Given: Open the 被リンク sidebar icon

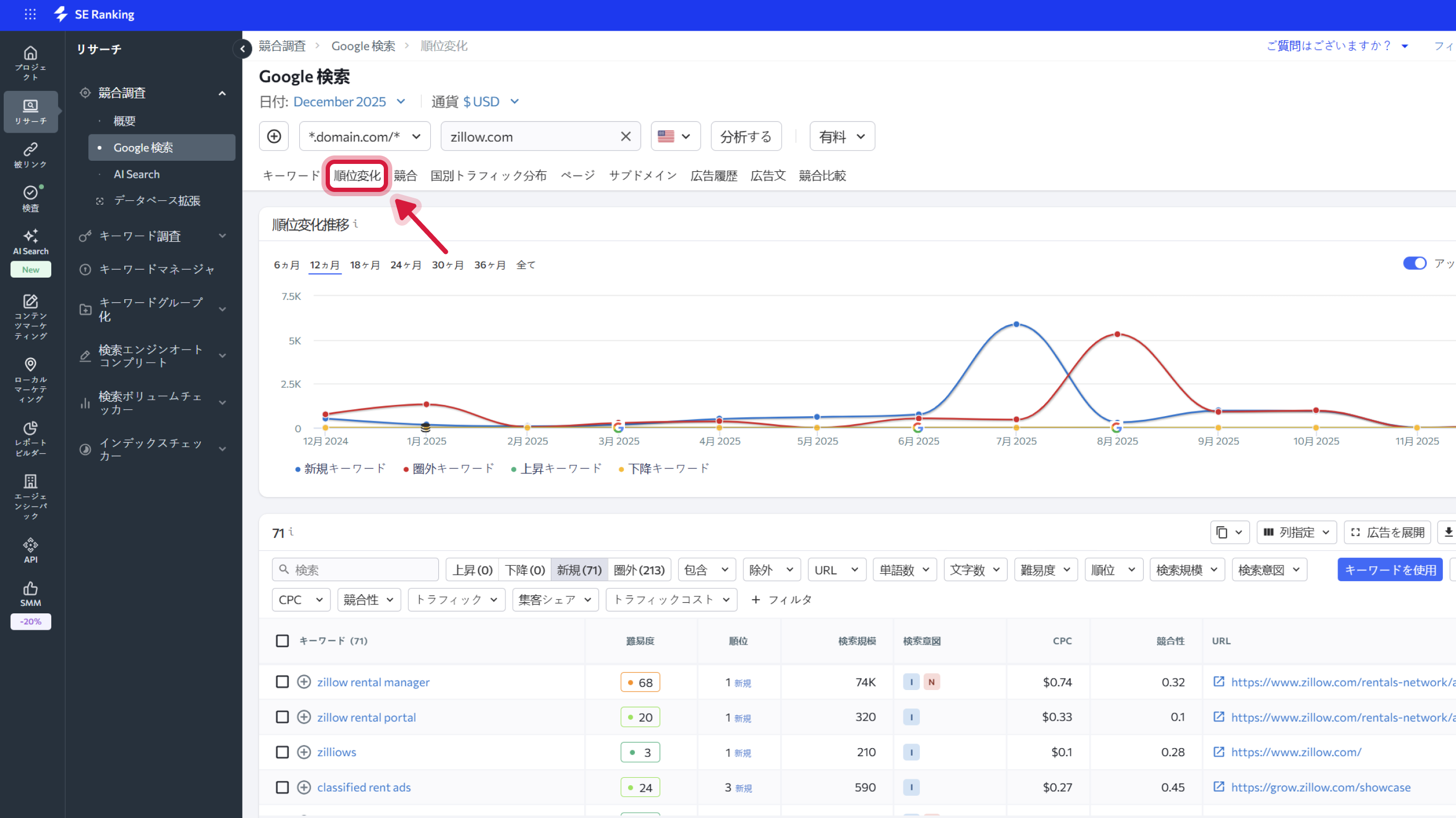Looking at the screenshot, I should [x=31, y=154].
